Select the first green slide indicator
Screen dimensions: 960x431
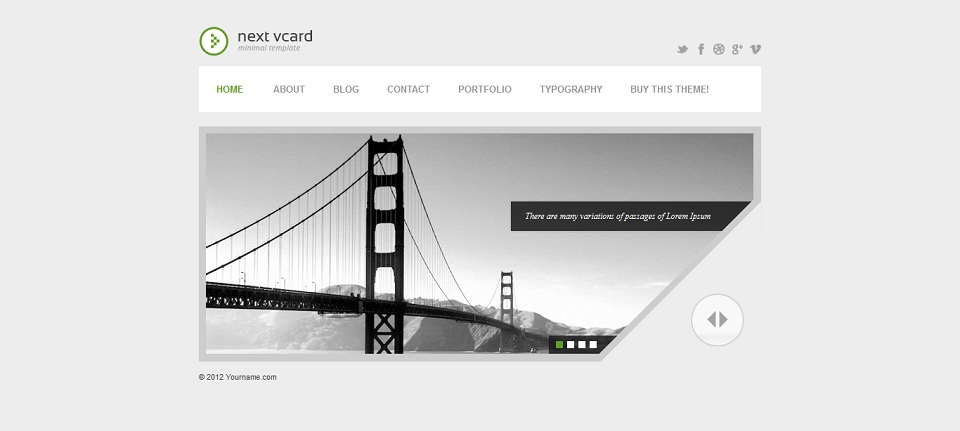coord(559,345)
